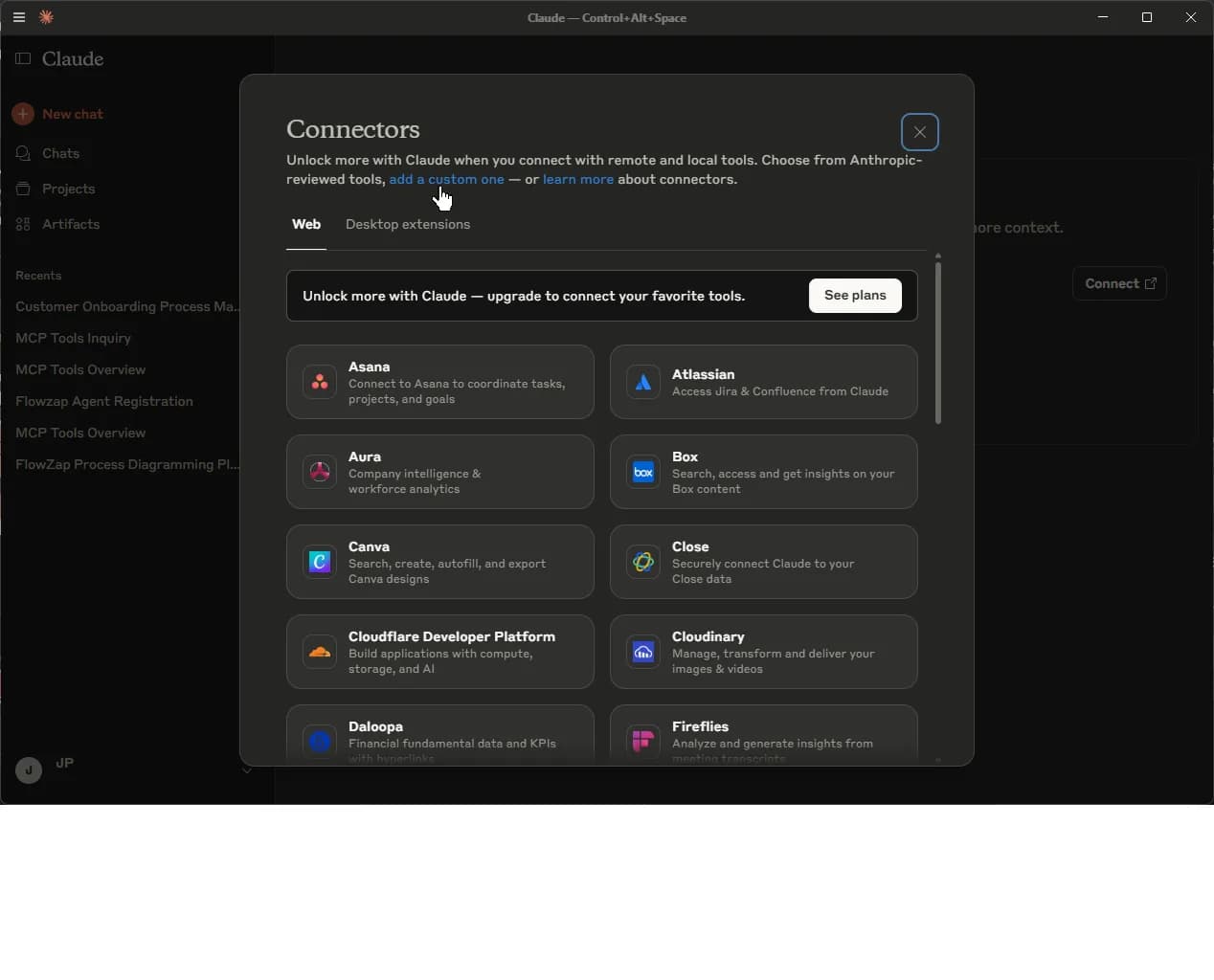The height and width of the screenshot is (980, 1214).
Task: Click the Close CRM connector icon
Action: pyautogui.click(x=643, y=562)
